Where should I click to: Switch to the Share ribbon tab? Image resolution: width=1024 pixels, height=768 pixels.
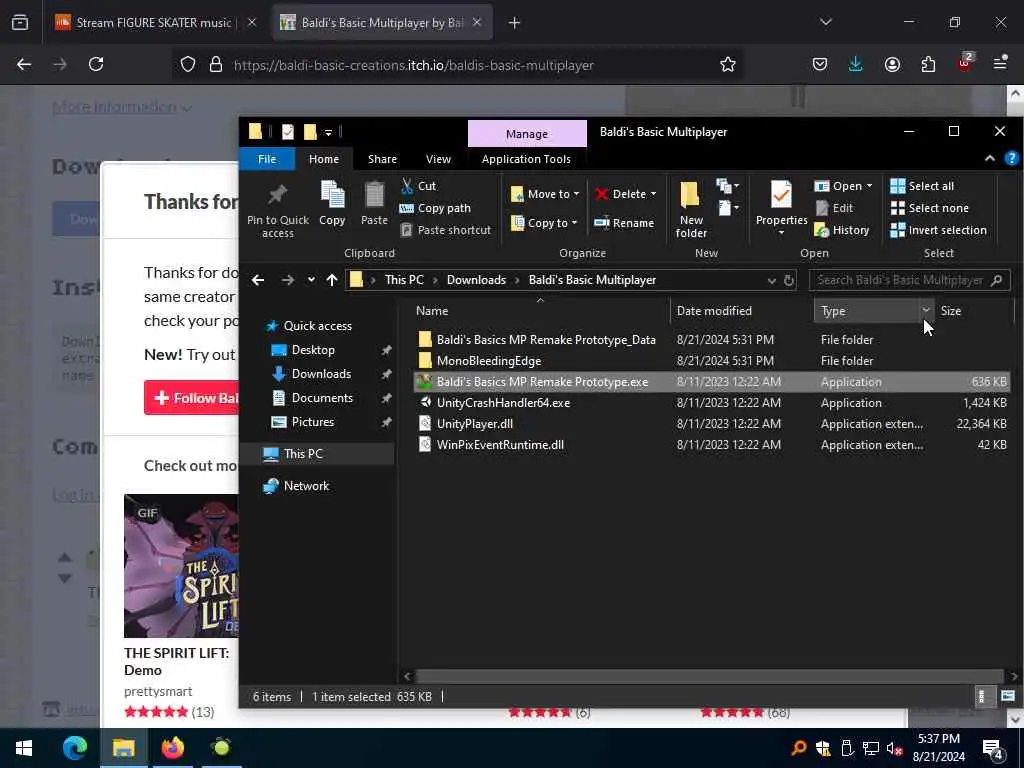coord(382,159)
